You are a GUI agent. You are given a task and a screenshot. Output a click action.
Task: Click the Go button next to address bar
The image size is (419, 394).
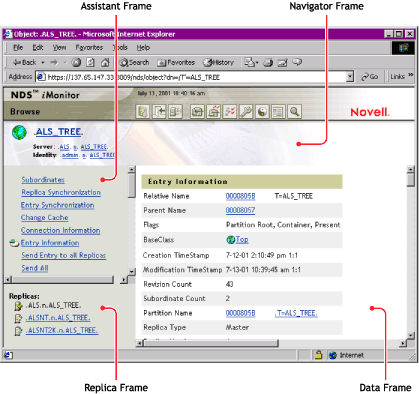370,77
